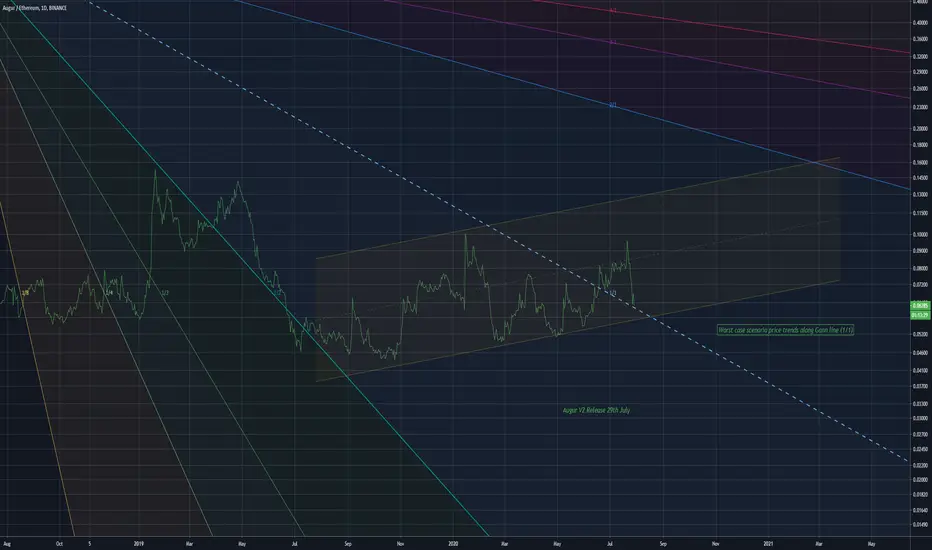This screenshot has width=932, height=550.
Task: Click the Augur / Ethereum symbol title
Action: point(35,8)
